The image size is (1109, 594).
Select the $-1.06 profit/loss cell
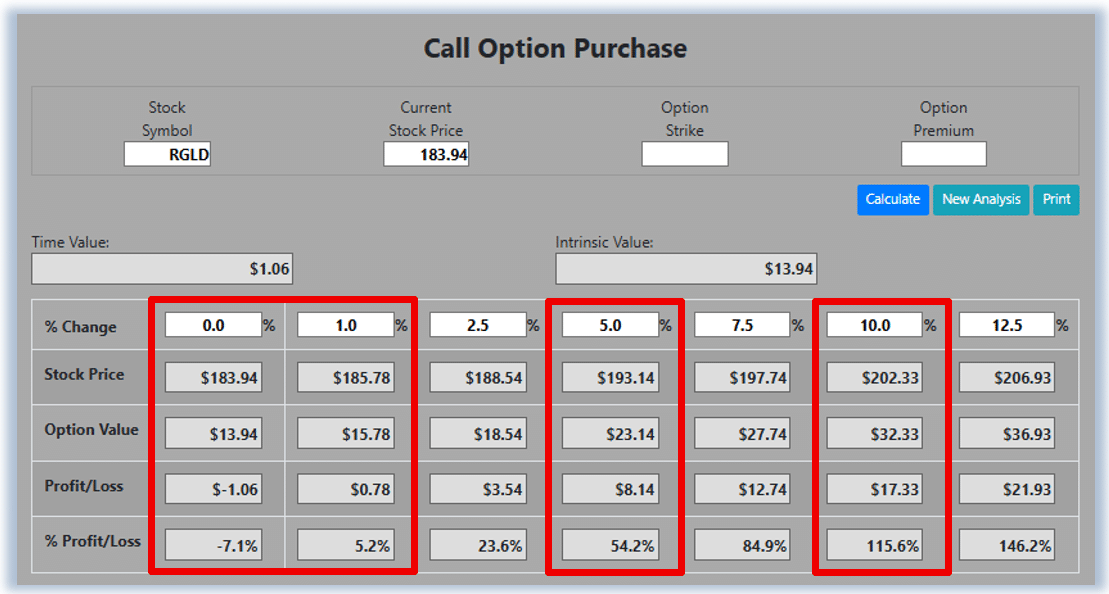pyautogui.click(x=214, y=489)
